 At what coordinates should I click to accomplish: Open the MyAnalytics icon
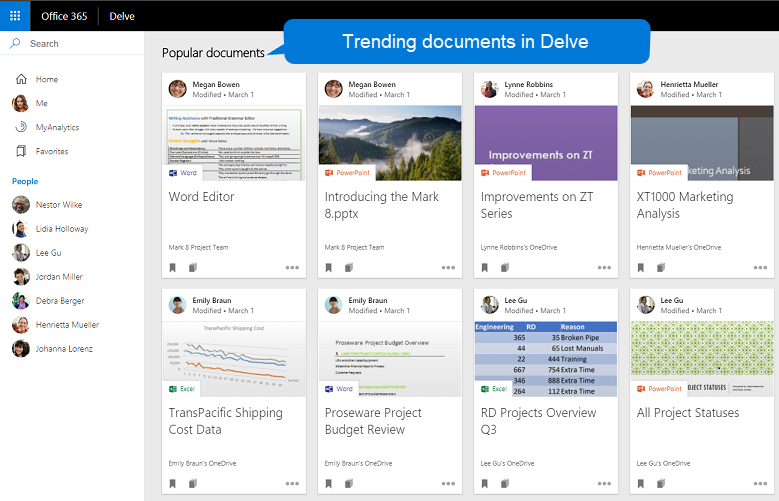tap(21, 127)
